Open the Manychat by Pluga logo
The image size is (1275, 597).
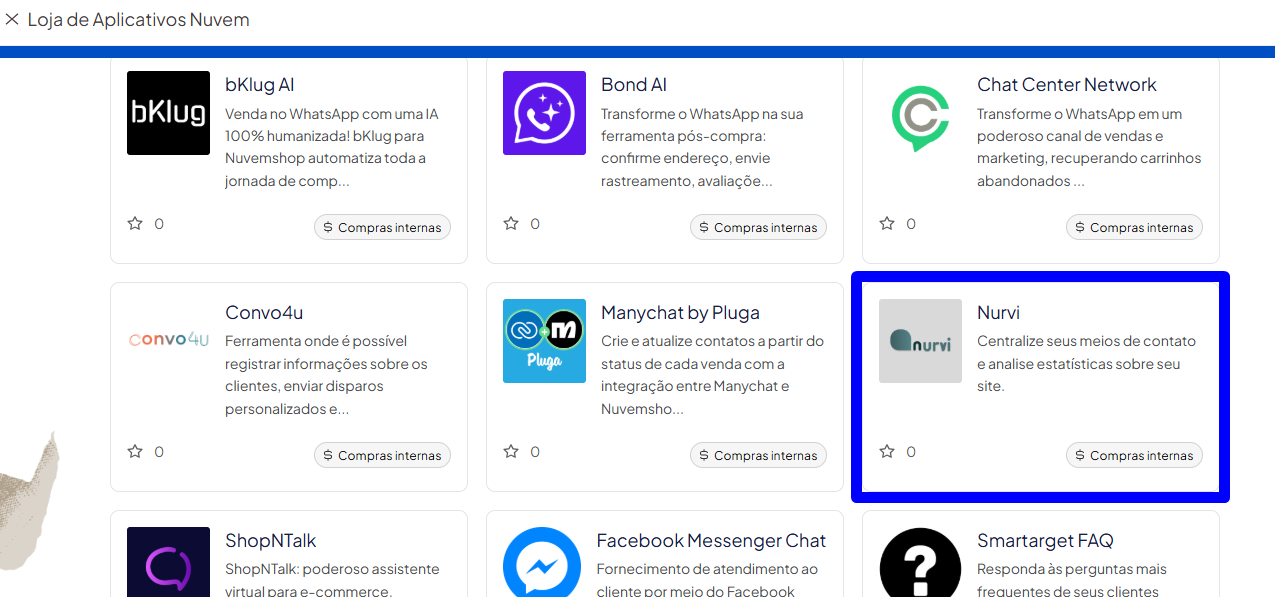pyautogui.click(x=544, y=340)
